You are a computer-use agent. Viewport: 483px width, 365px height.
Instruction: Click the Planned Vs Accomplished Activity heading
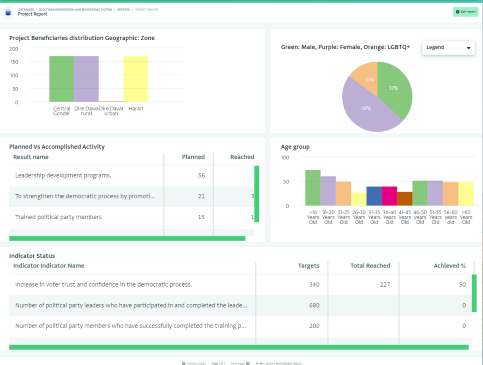pyautogui.click(x=57, y=147)
